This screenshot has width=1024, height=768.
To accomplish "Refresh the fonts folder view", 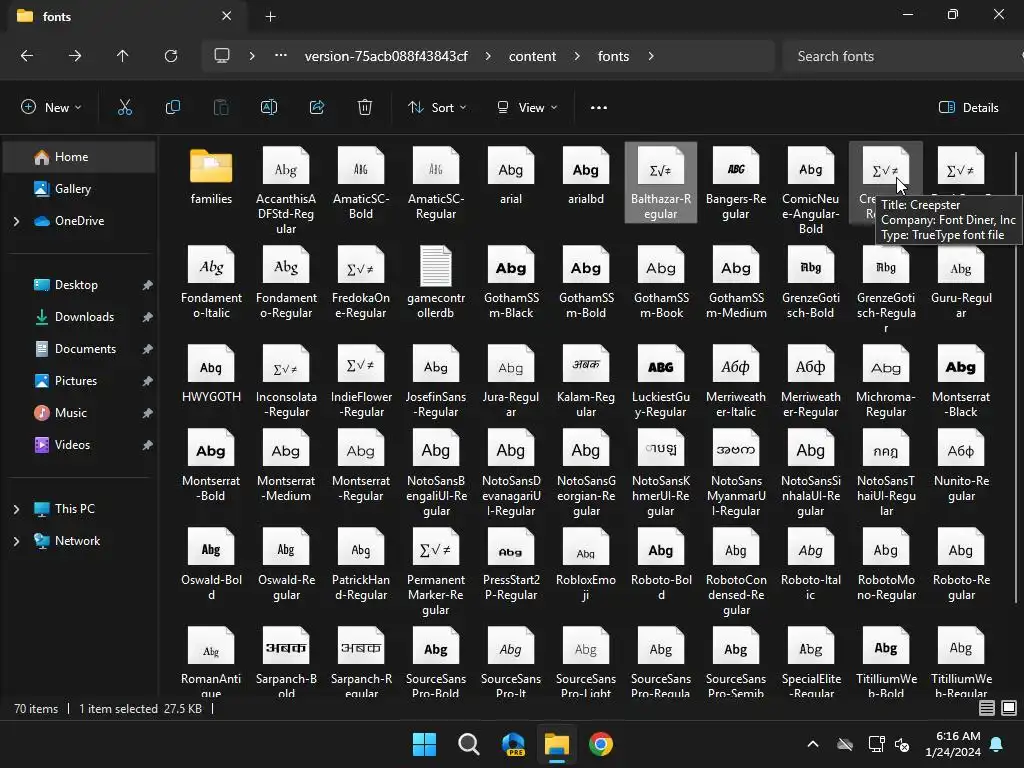I will click(171, 56).
